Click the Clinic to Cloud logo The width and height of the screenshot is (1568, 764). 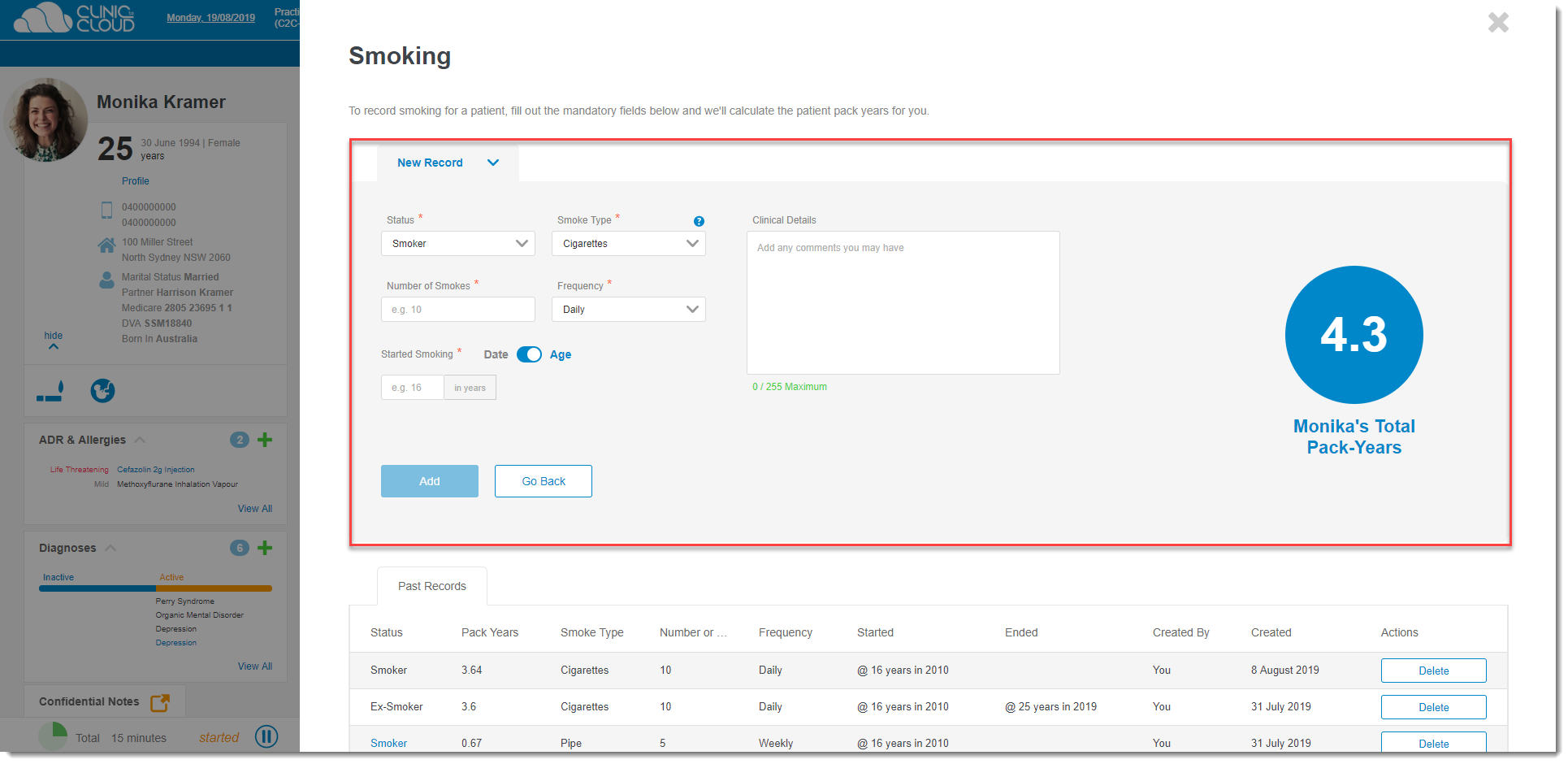click(74, 18)
